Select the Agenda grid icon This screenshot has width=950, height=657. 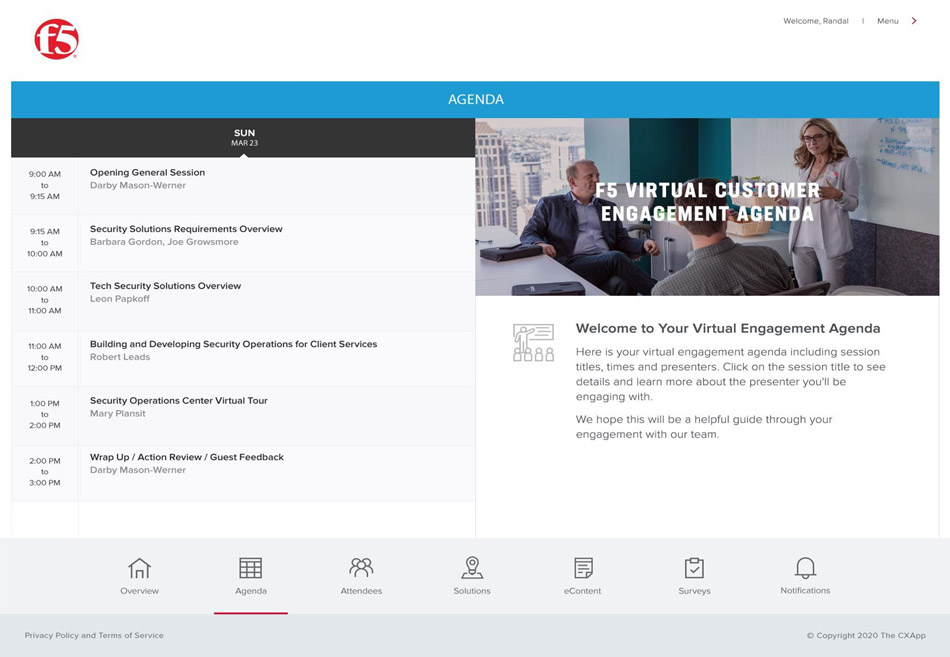250,568
